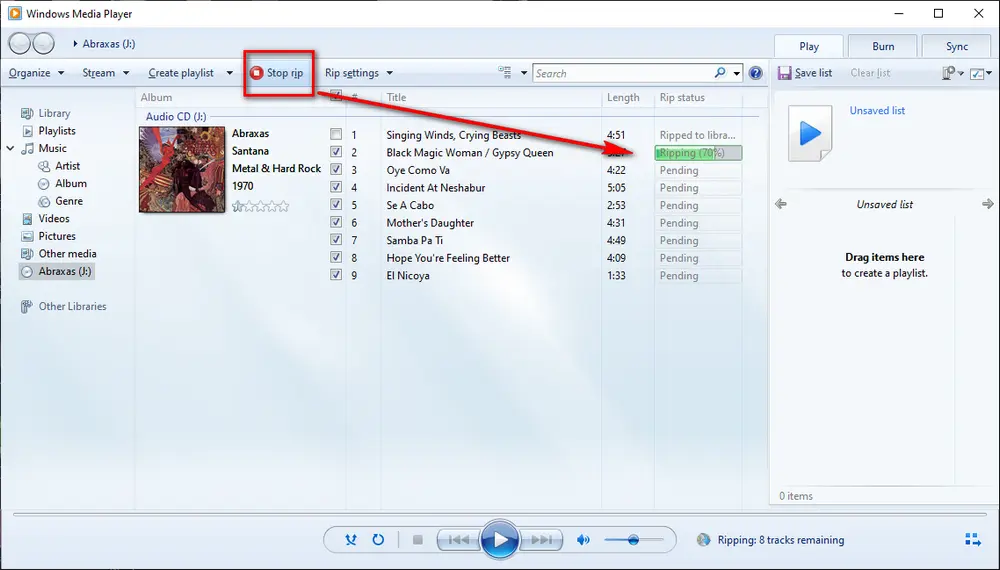
Task: Collapse the Music tree node
Action: pos(10,149)
